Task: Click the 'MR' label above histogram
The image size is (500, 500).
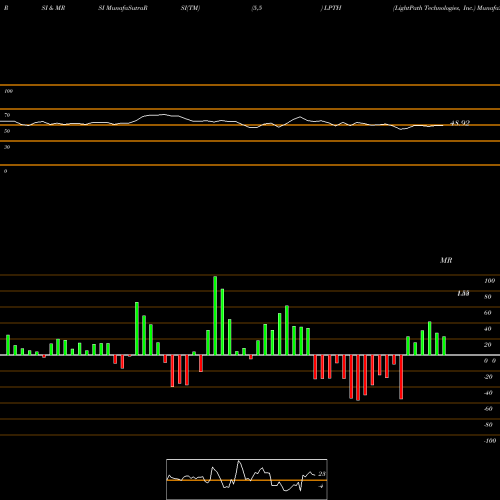Action: (446, 260)
